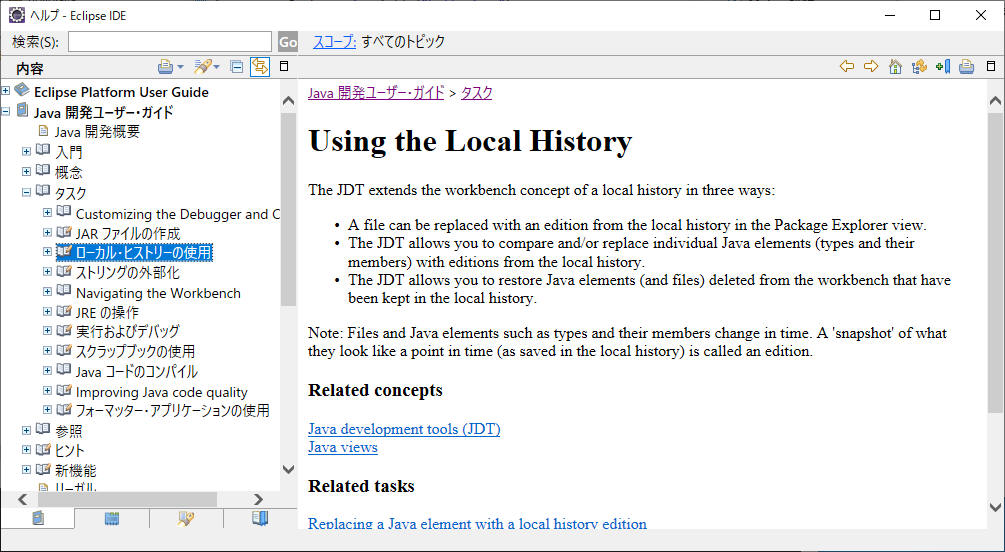Click the Collapse All icon in contents pane
The image size is (1005, 552).
coord(237,67)
